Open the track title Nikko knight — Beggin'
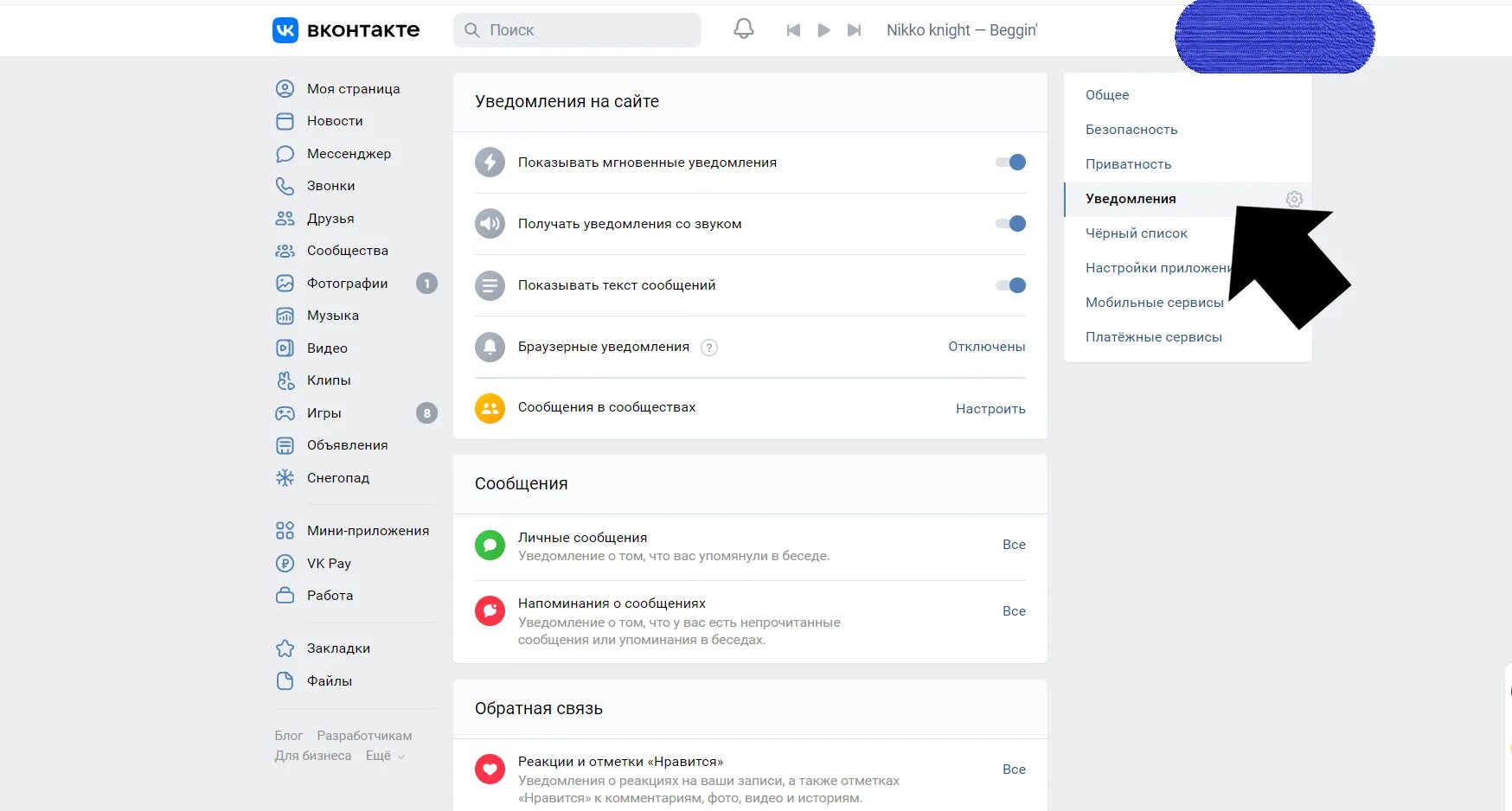 962,30
